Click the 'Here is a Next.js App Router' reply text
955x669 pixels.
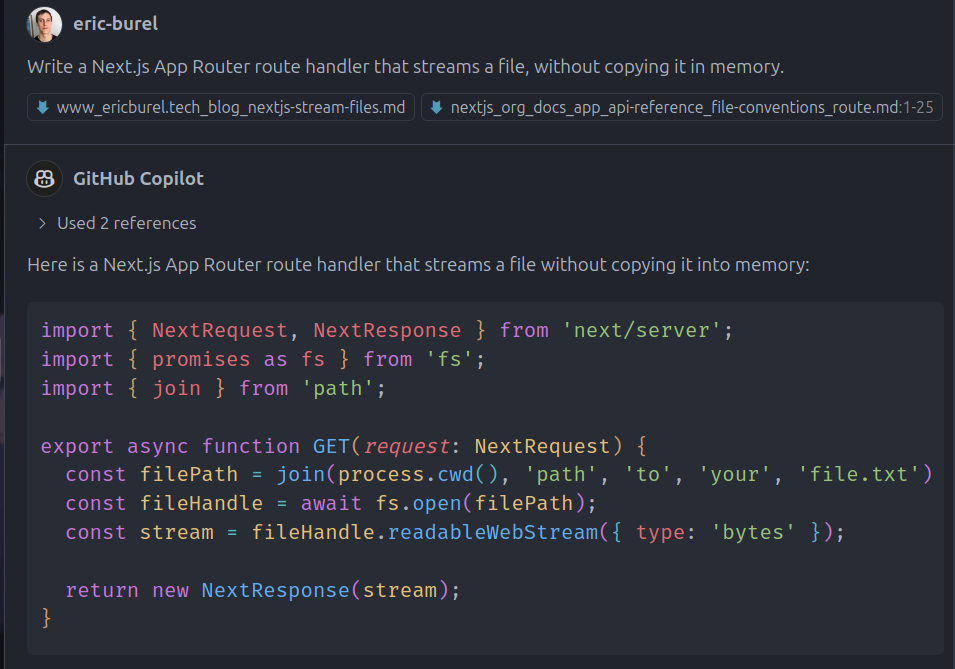click(x=418, y=265)
